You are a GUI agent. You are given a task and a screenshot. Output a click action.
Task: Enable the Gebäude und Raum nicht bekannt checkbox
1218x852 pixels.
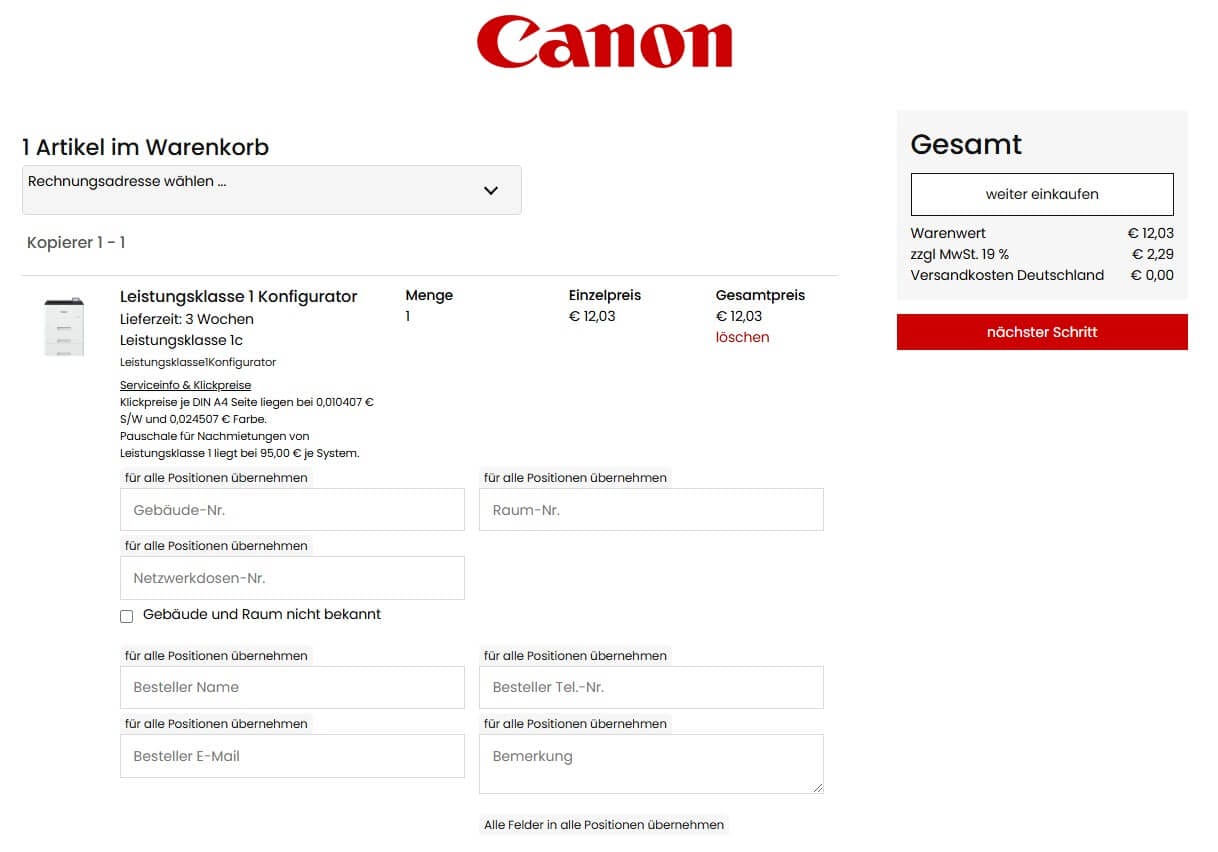(126, 615)
